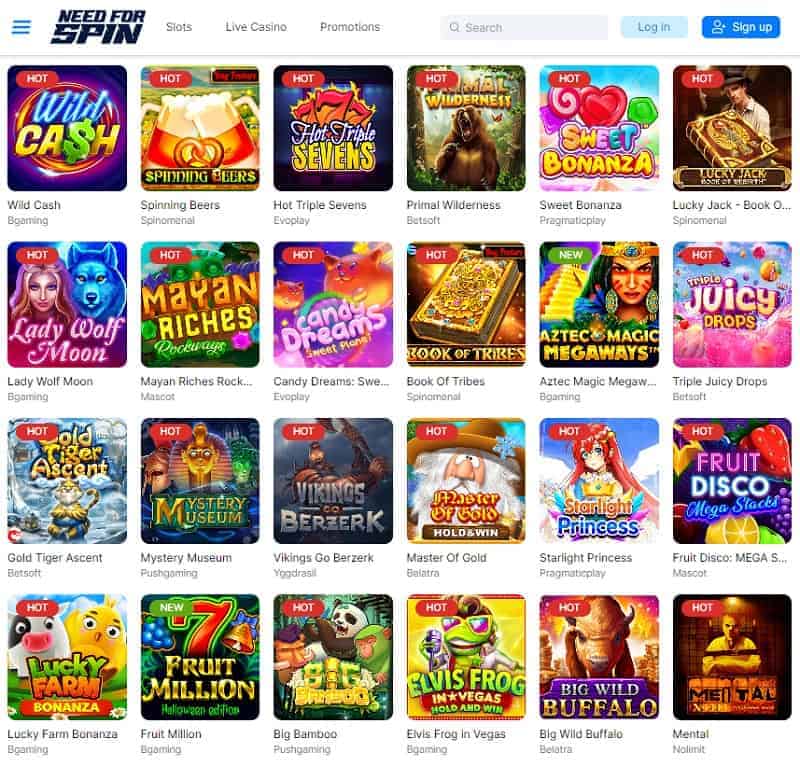Open Hot Triple Sevens game image
The width and height of the screenshot is (800, 766).
coord(333,128)
